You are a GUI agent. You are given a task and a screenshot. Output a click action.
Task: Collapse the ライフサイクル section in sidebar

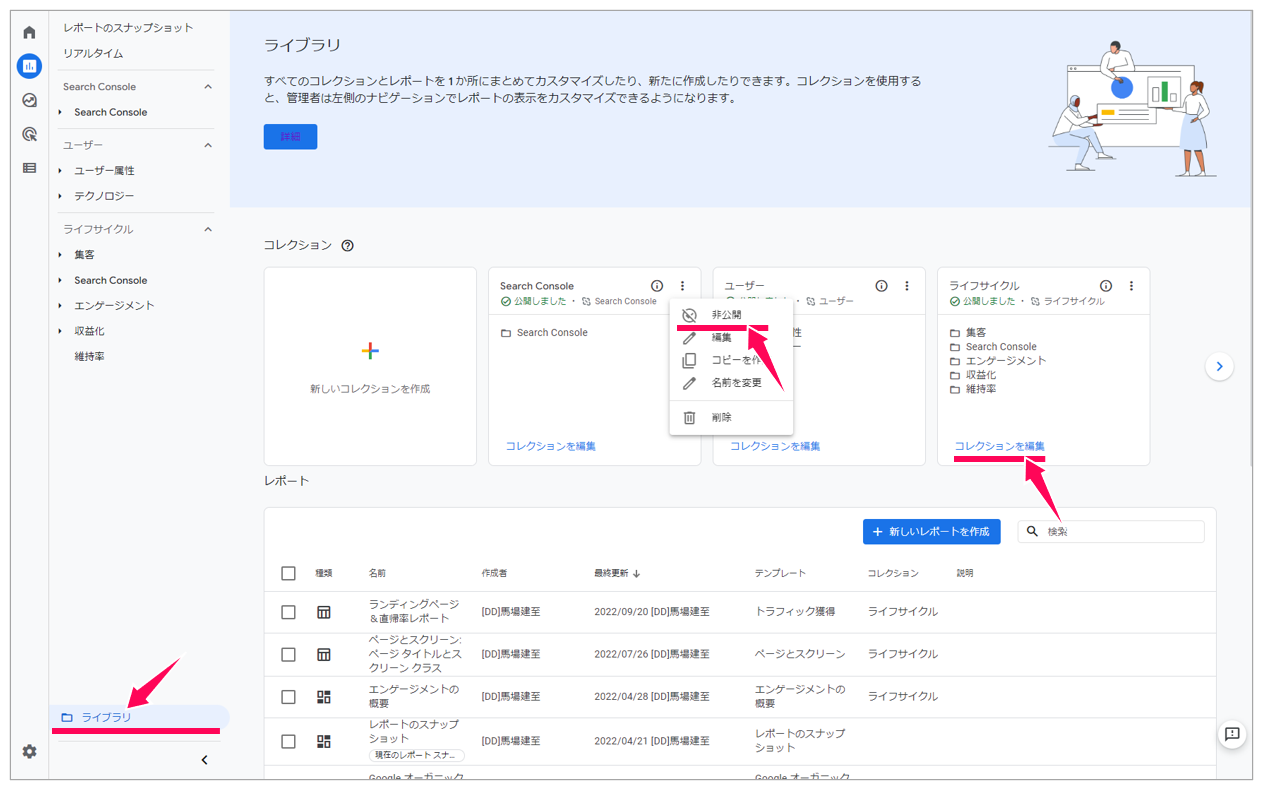point(208,229)
